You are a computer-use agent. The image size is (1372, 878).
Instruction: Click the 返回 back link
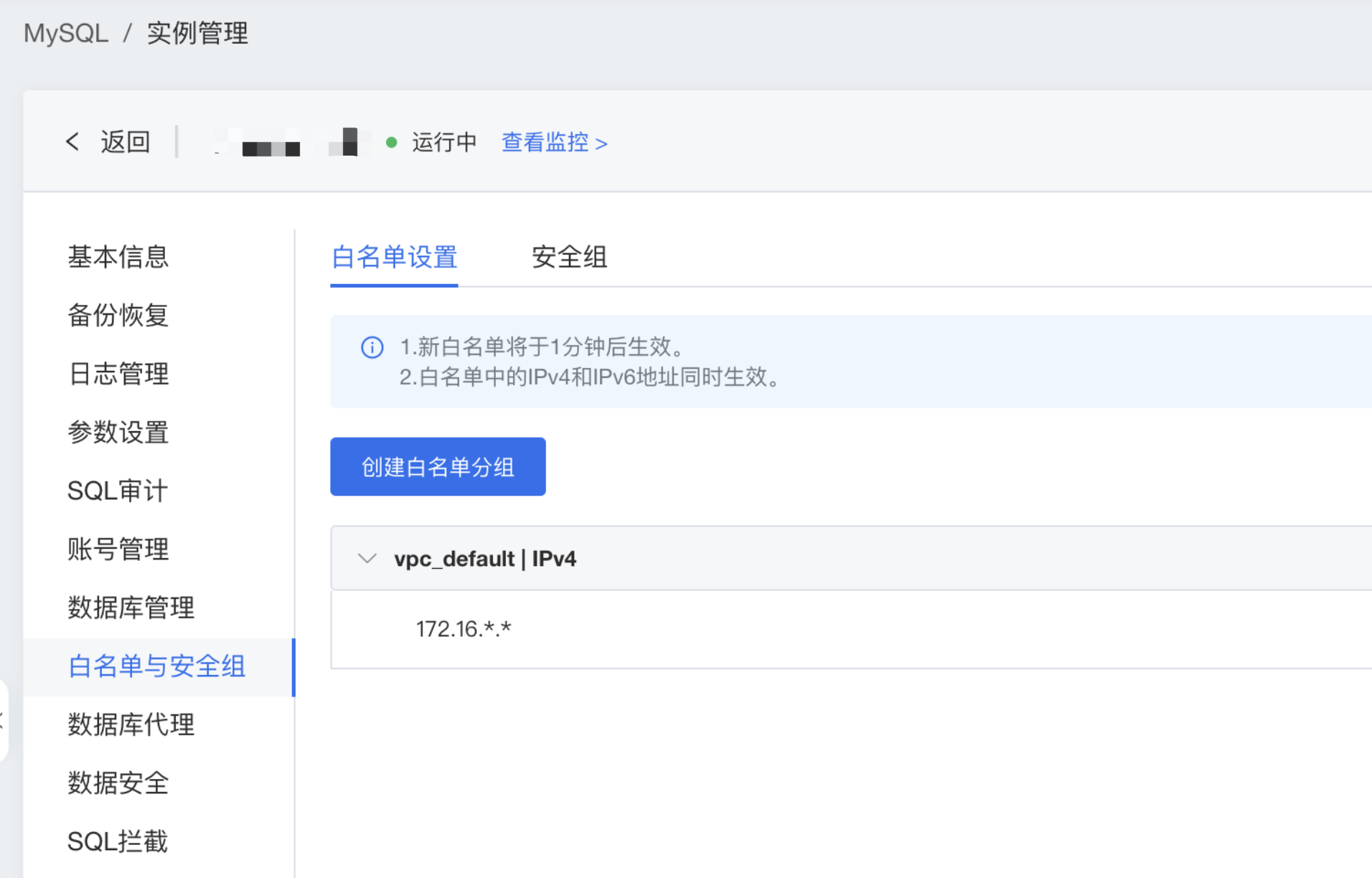tap(125, 141)
